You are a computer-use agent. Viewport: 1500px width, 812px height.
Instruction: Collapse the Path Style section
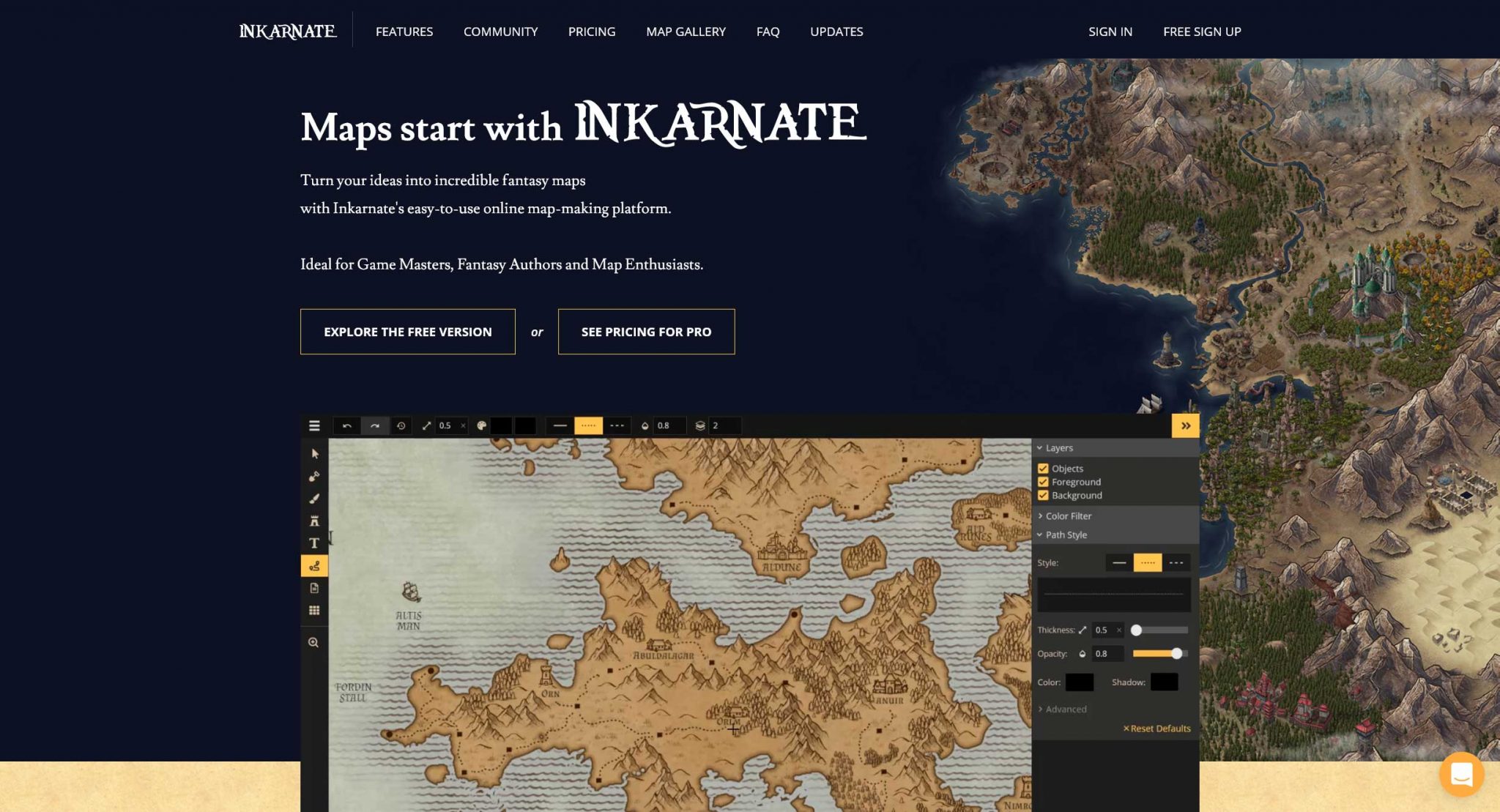pyautogui.click(x=1115, y=535)
